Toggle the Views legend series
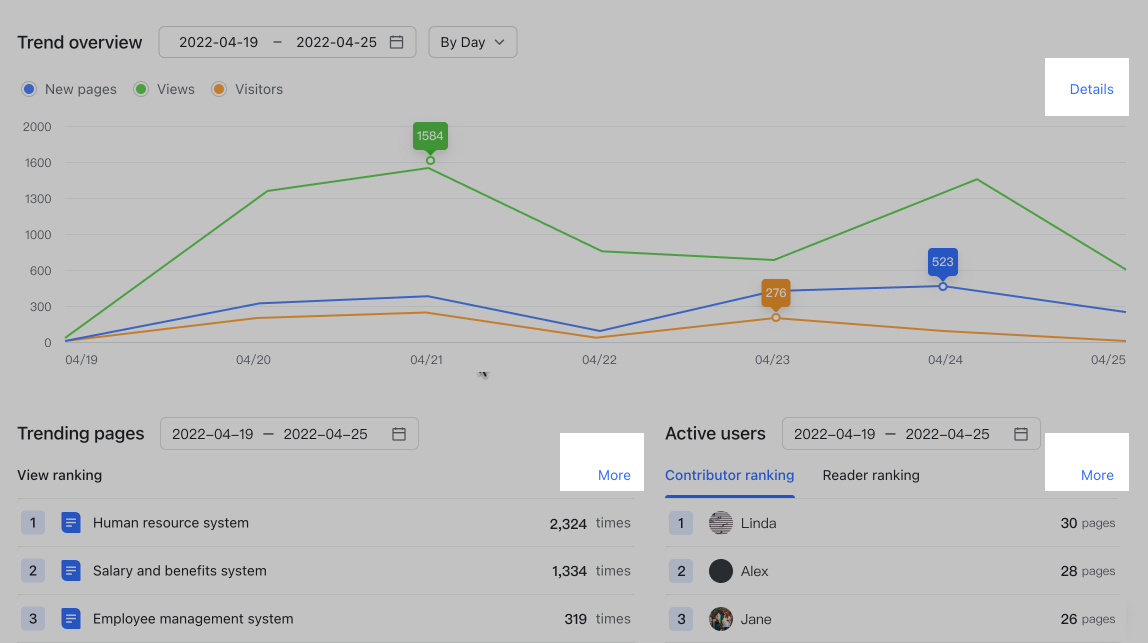 tap(164, 89)
